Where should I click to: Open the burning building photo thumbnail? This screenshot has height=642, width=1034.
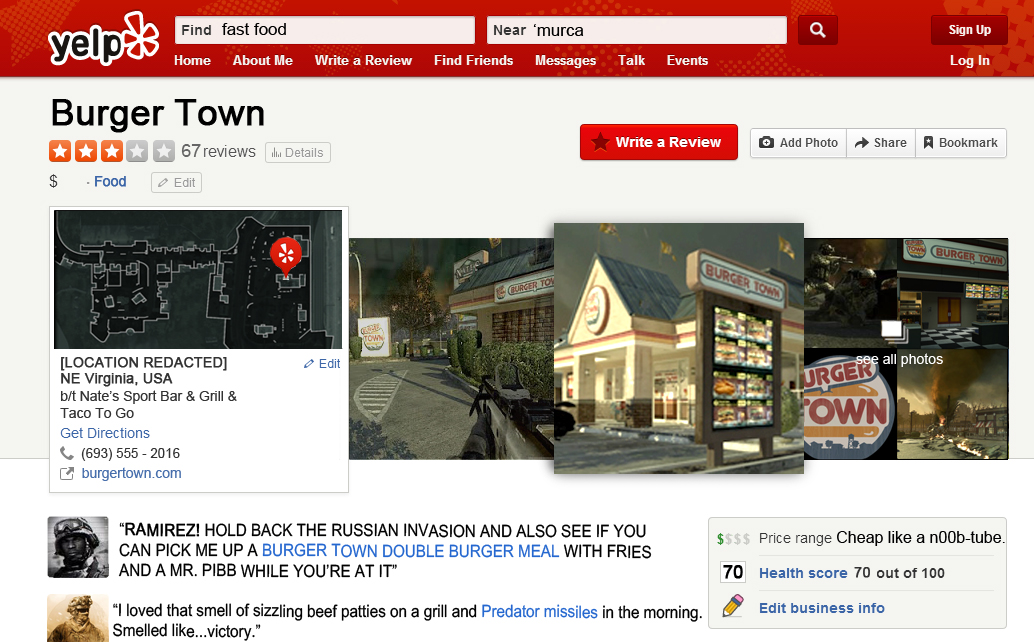(x=952, y=404)
